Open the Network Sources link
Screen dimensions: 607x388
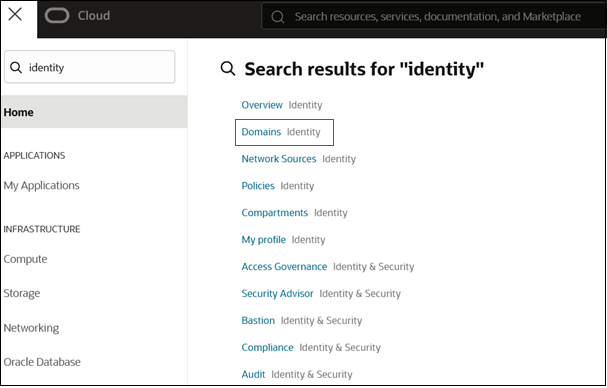(279, 159)
